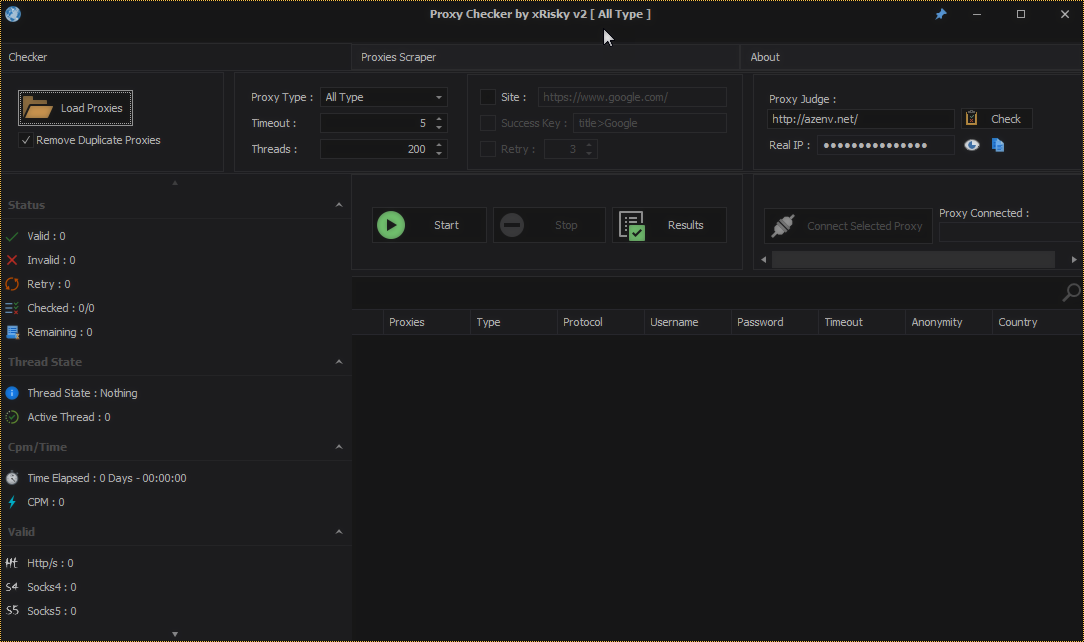Copy the Real IP with the blue copy icon

(x=998, y=145)
